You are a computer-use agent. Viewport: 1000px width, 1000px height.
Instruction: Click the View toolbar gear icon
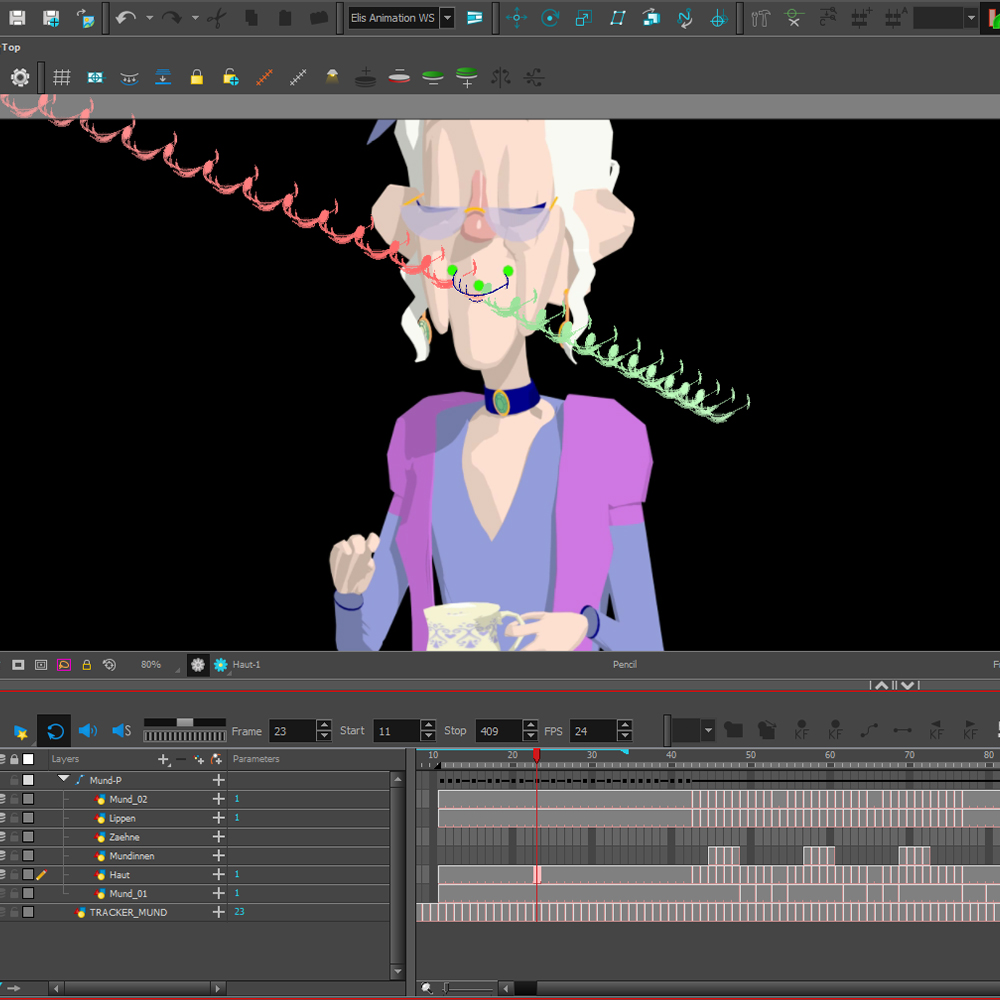click(x=20, y=78)
